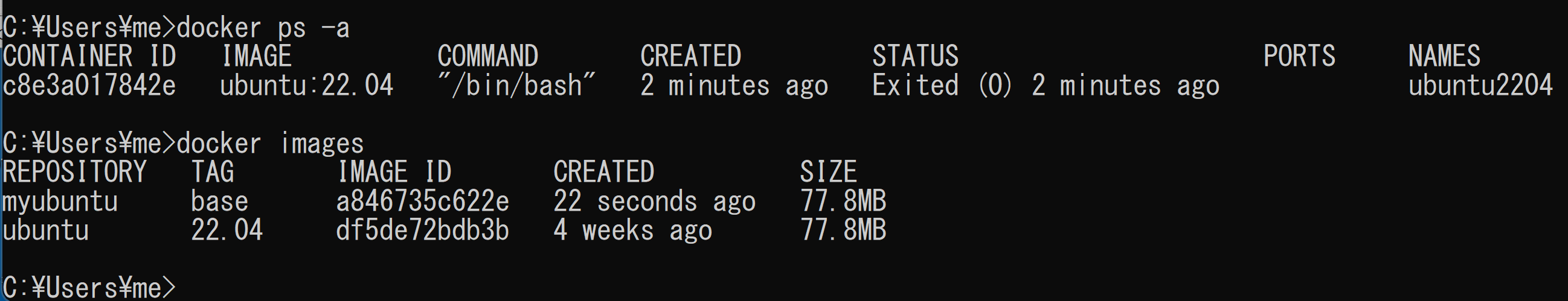The width and height of the screenshot is (1568, 301).
Task: Click the ubuntu:22.04 image name text
Action: tap(306, 85)
